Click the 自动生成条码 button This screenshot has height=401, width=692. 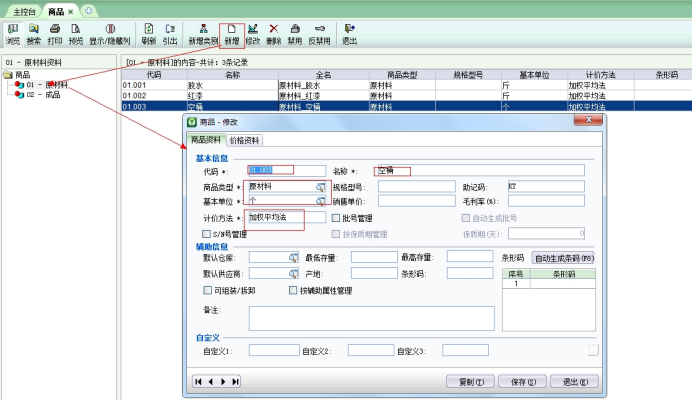(563, 258)
